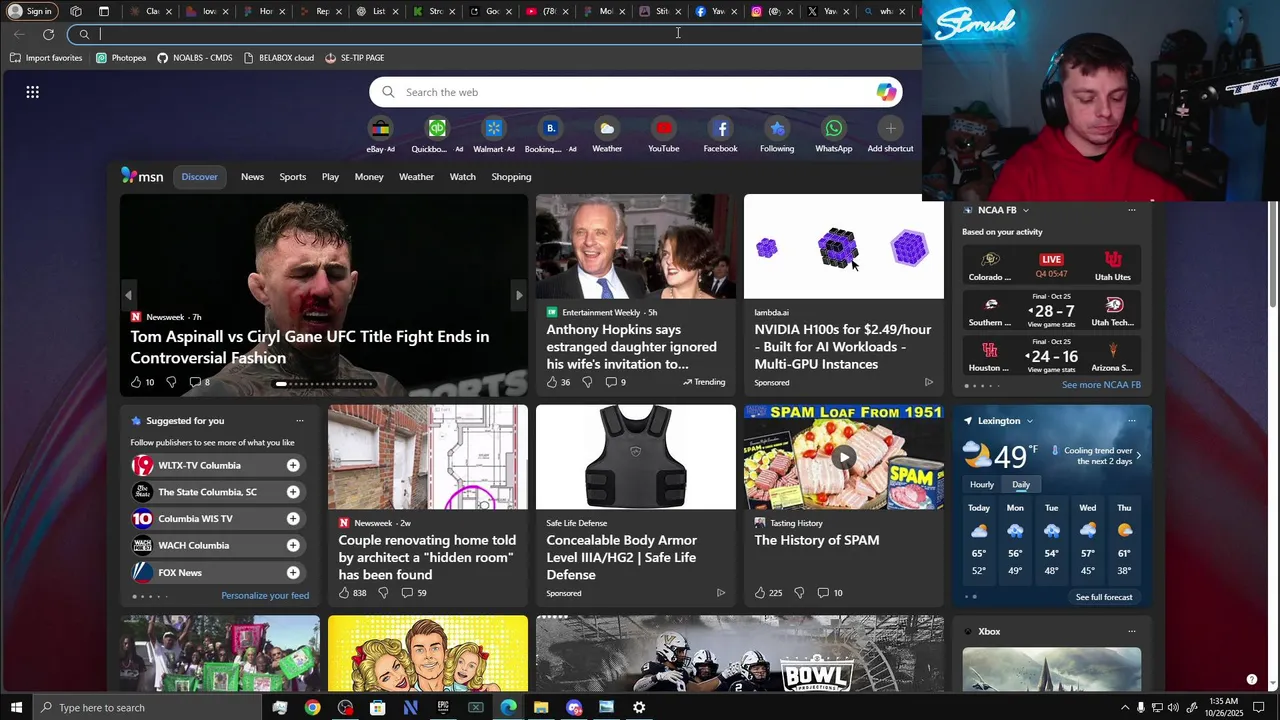
Task: Open more options for Xbox card
Action: (1131, 631)
